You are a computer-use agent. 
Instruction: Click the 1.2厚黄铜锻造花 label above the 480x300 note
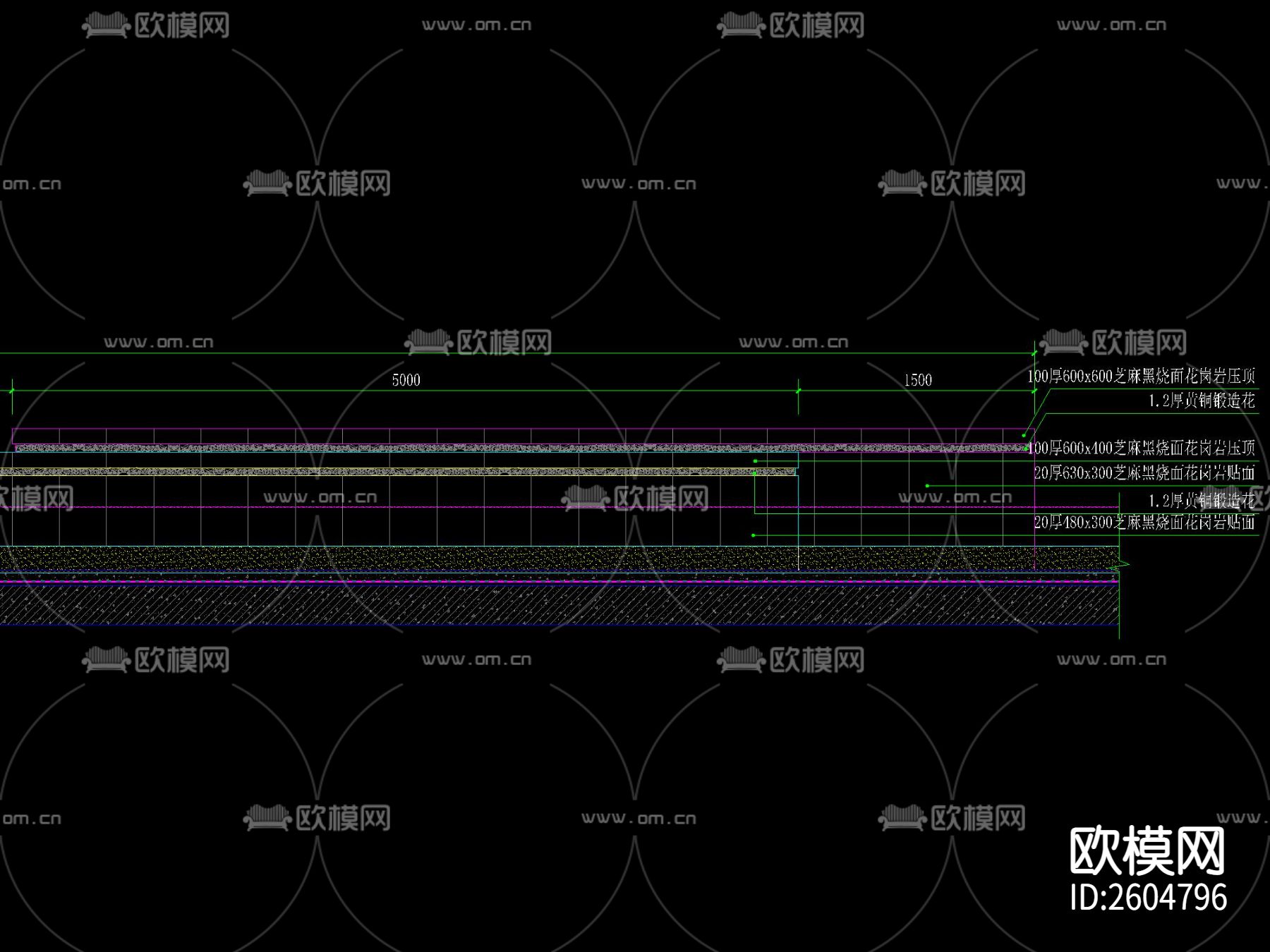[x=1202, y=501]
